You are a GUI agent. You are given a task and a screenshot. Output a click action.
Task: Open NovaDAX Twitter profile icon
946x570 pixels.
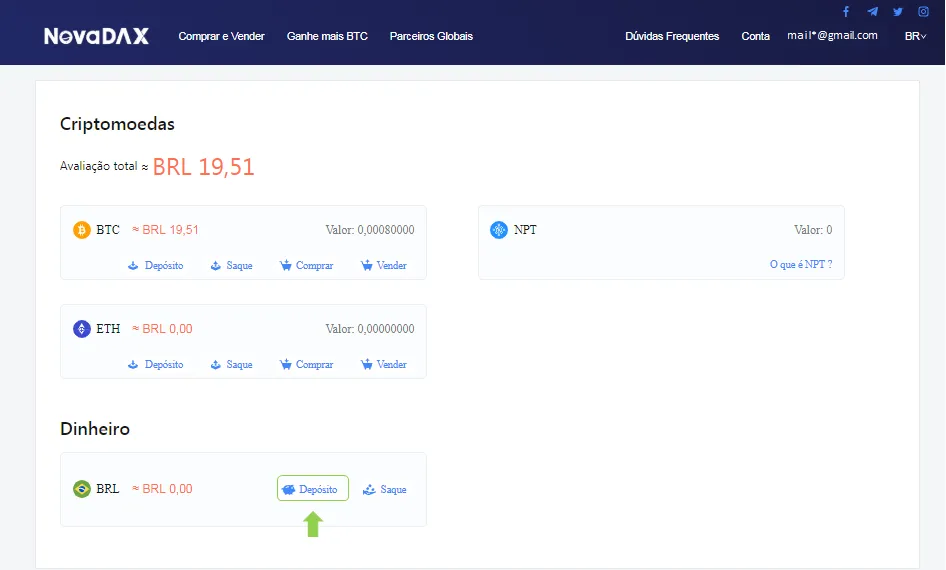point(898,11)
